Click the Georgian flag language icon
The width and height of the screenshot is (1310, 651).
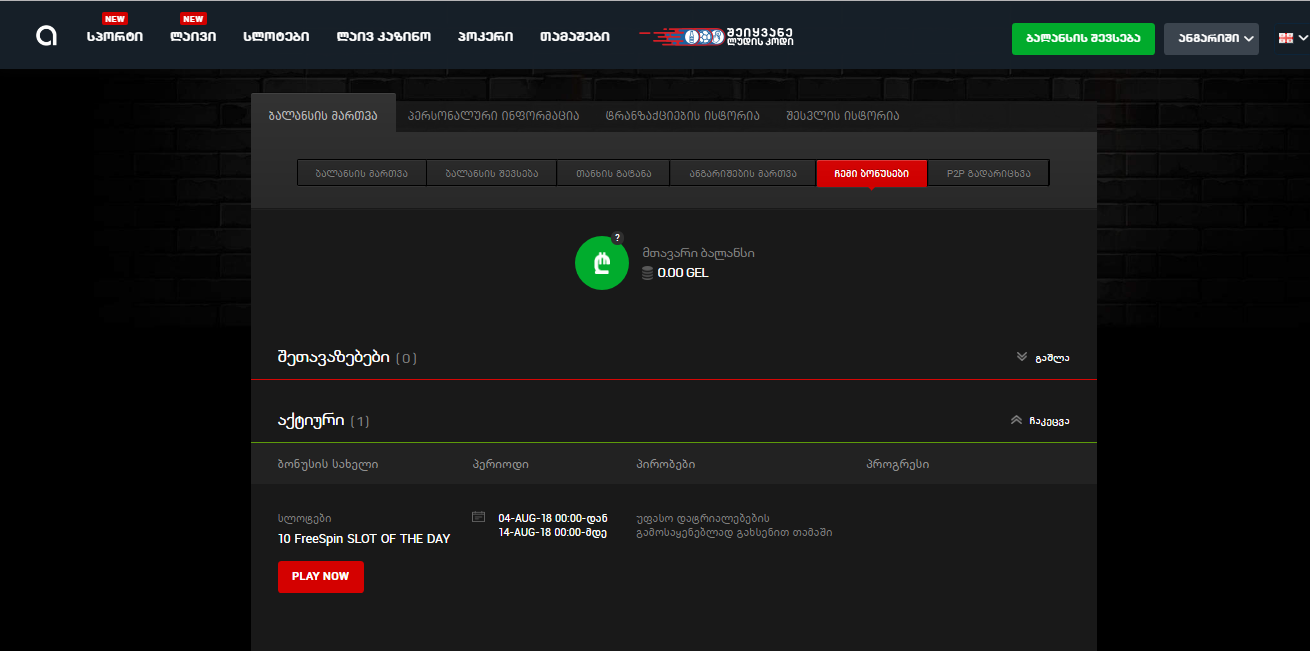[1286, 38]
